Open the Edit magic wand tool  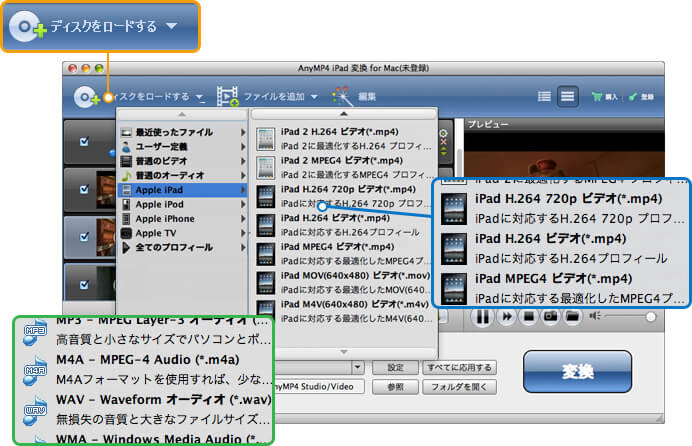click(342, 96)
